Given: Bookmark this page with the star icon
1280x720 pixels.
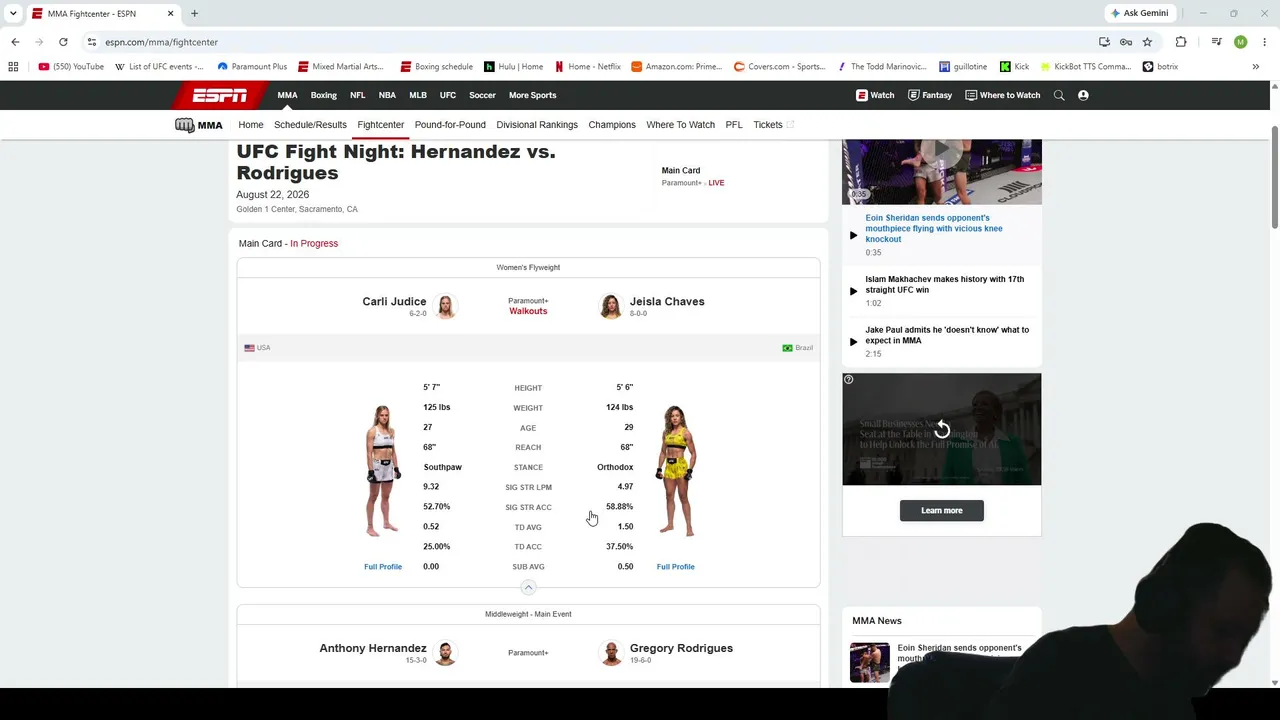Looking at the screenshot, I should [x=1147, y=42].
